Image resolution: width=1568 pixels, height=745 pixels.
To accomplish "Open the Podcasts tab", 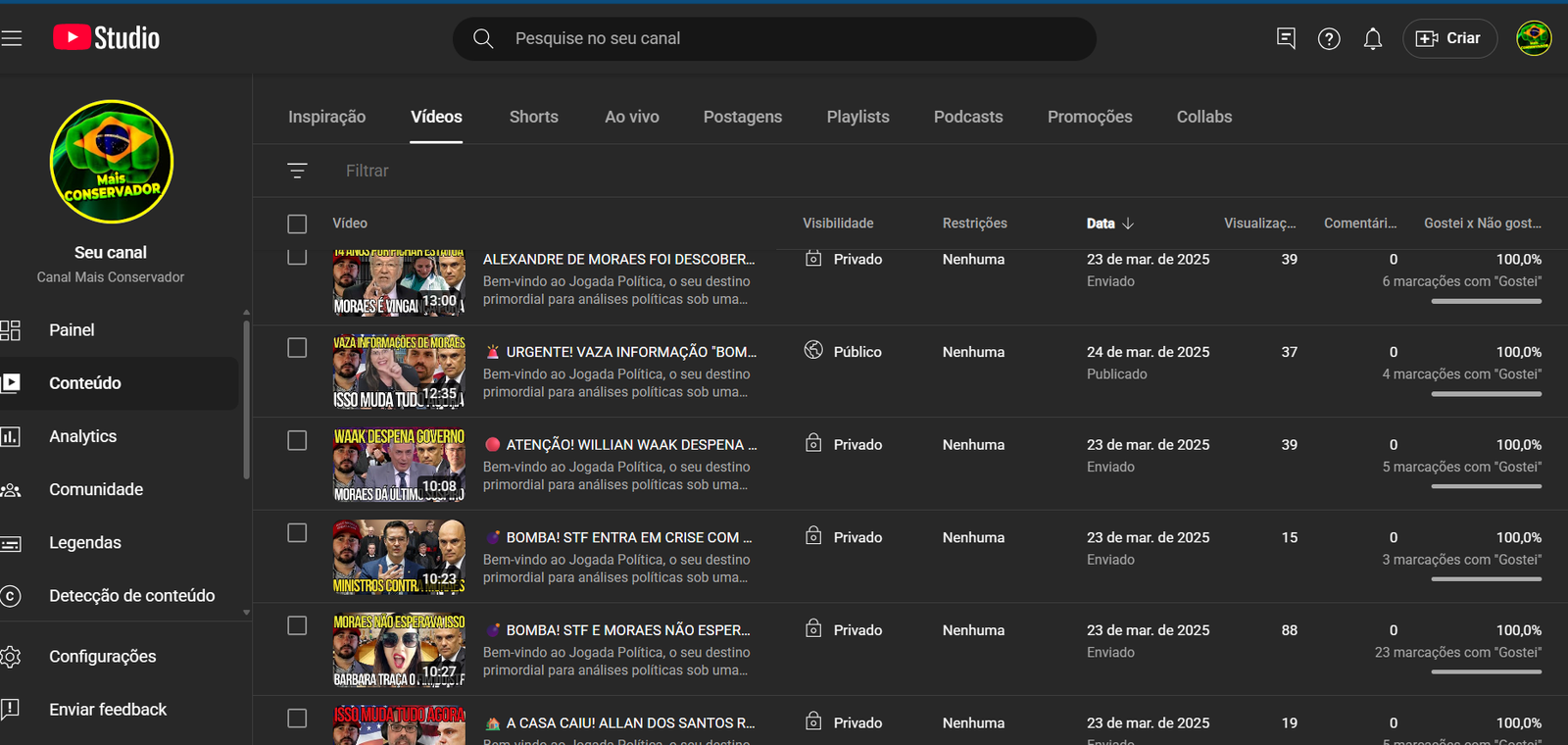I will tap(968, 117).
